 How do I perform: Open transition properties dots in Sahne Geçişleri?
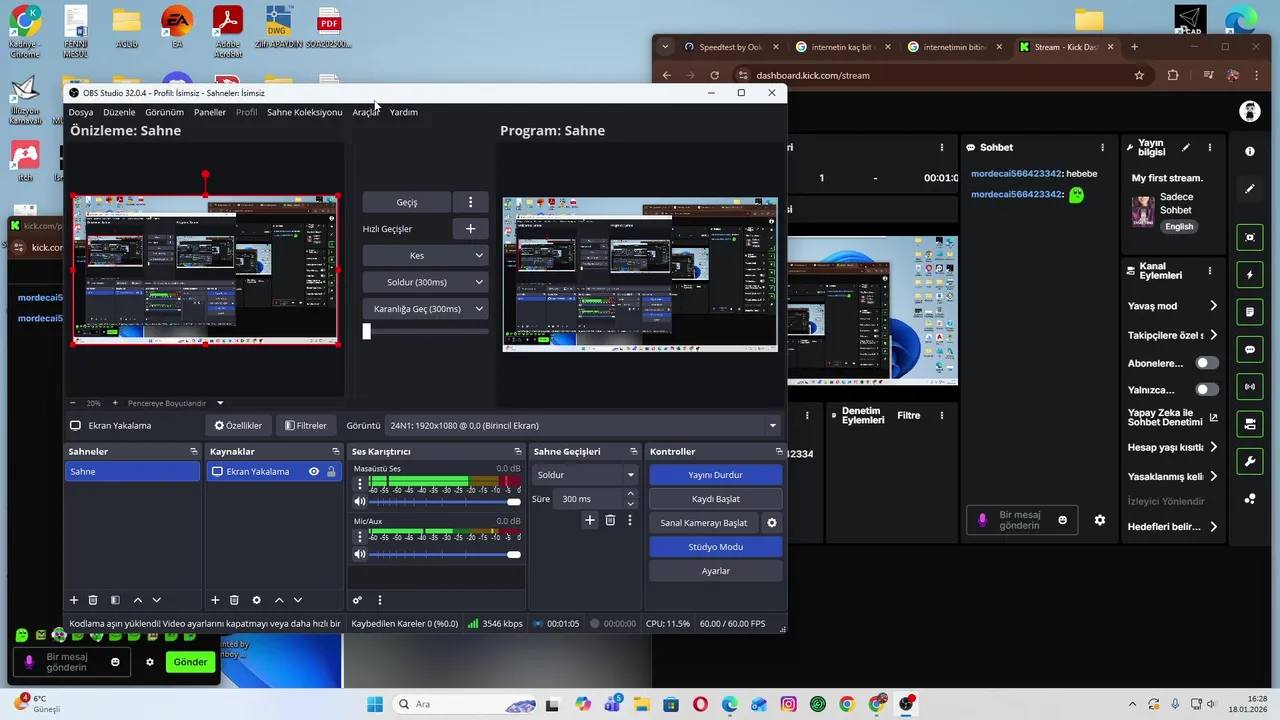(629, 520)
